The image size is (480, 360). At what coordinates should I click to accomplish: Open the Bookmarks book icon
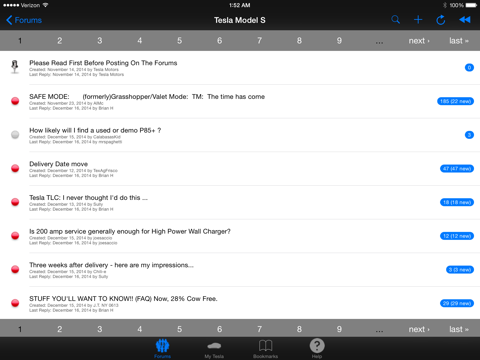click(x=265, y=349)
